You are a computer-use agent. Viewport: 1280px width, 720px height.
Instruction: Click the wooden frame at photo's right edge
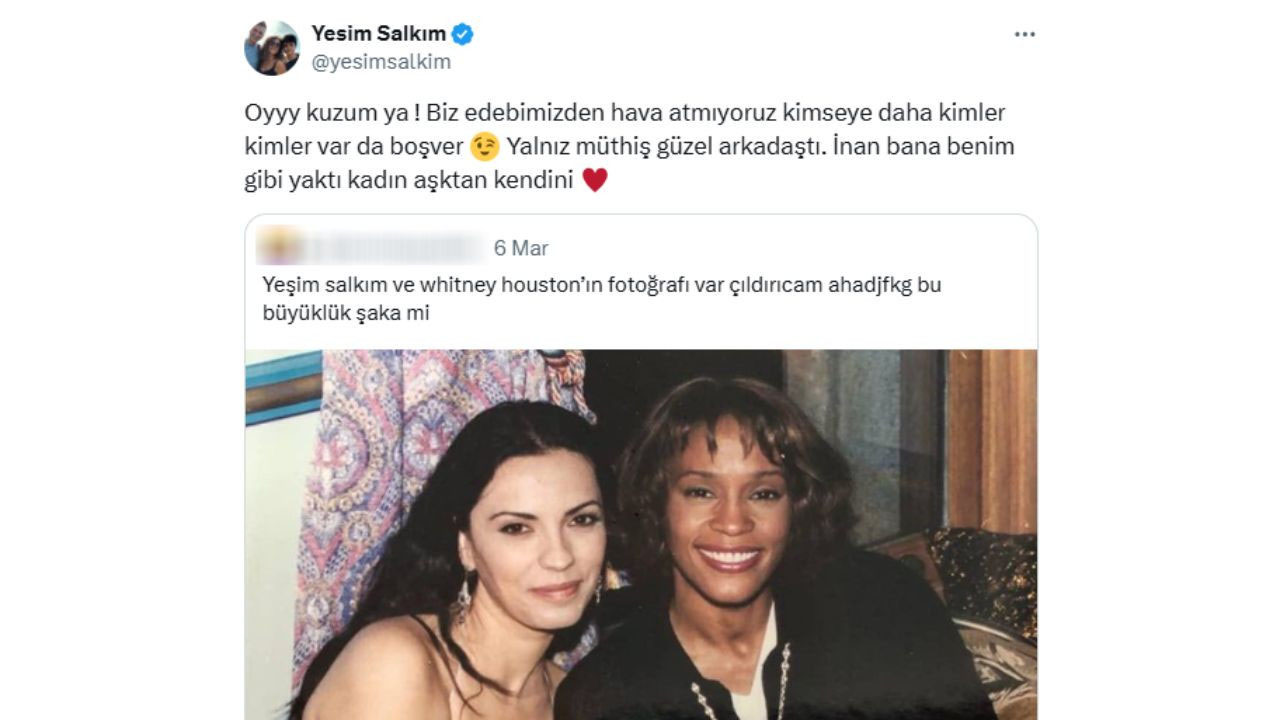992,440
